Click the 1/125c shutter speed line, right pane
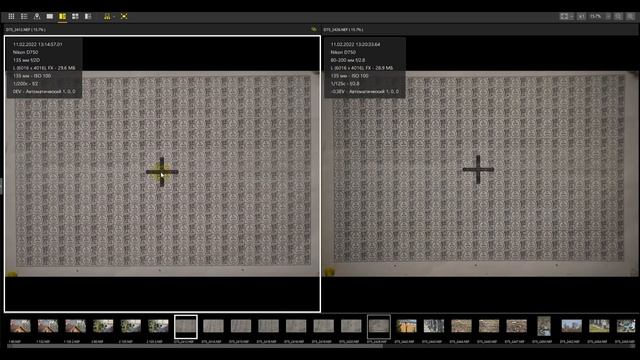This screenshot has height=360, width=640. pos(345,84)
